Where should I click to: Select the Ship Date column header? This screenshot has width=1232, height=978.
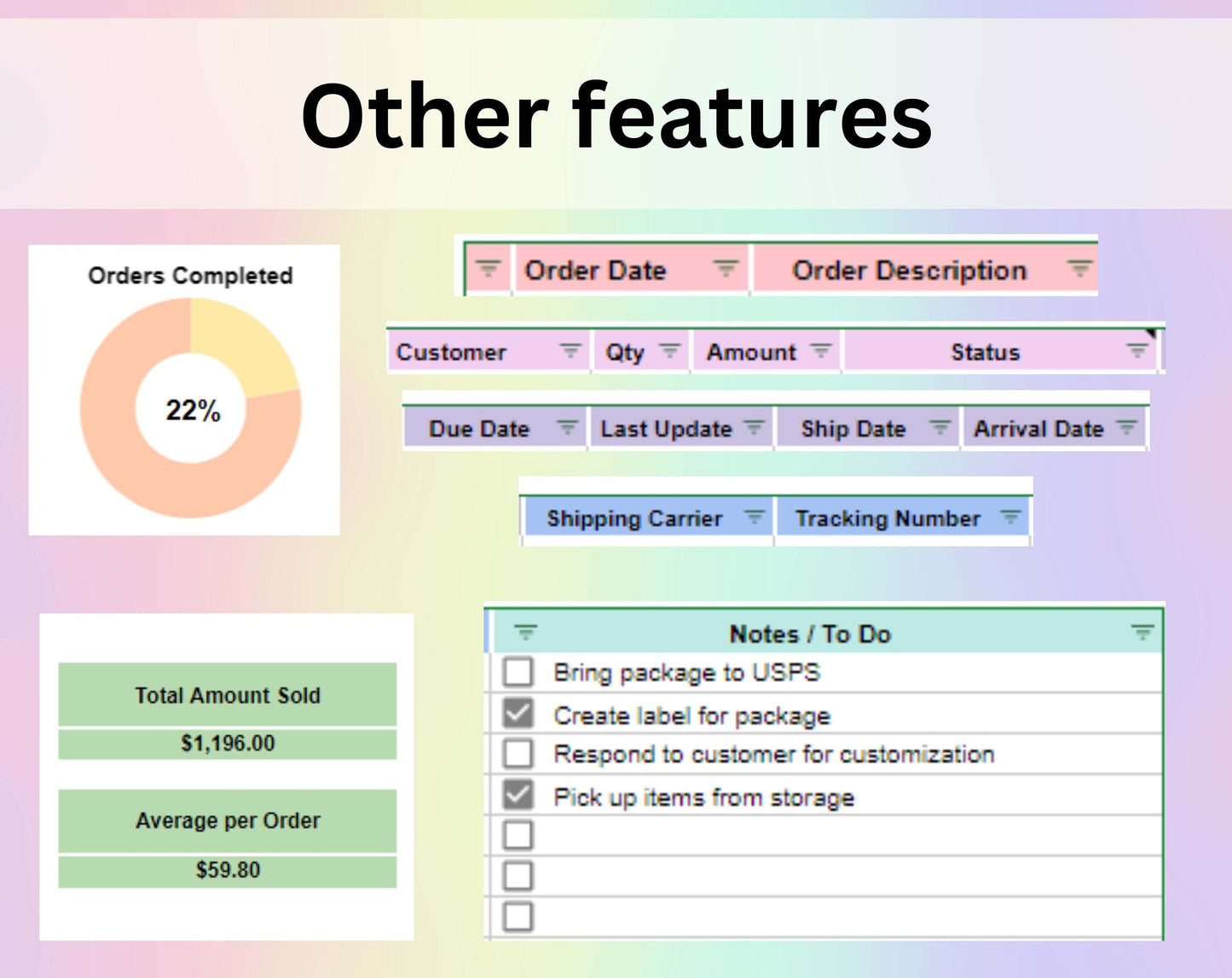click(x=853, y=429)
